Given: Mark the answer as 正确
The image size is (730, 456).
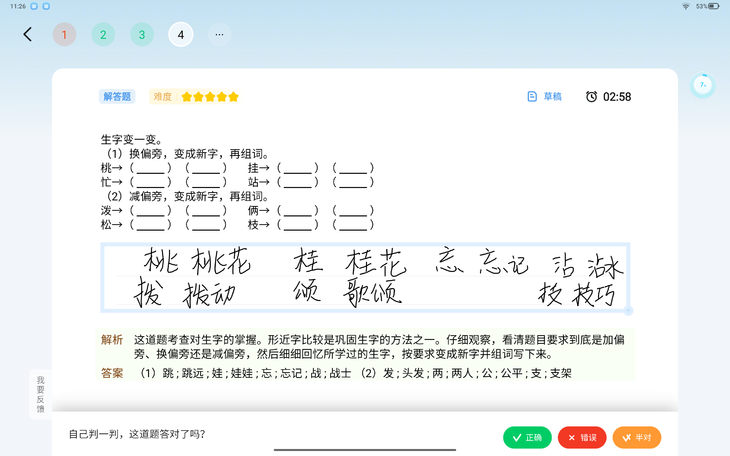Looking at the screenshot, I should click(x=527, y=437).
